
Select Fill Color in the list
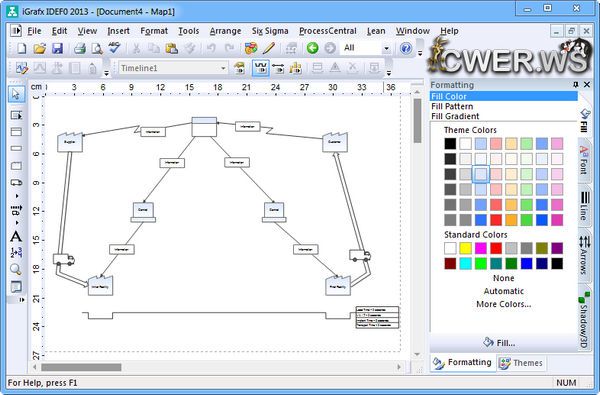click(x=504, y=96)
